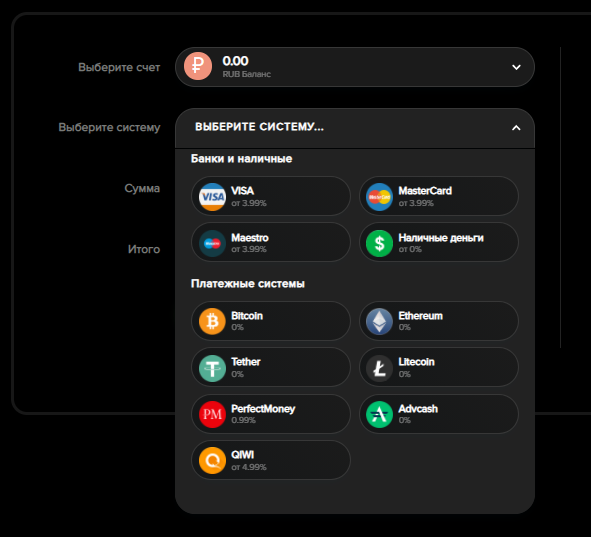The image size is (591, 537).
Task: Click the green Tether icon
Action: click(x=212, y=368)
